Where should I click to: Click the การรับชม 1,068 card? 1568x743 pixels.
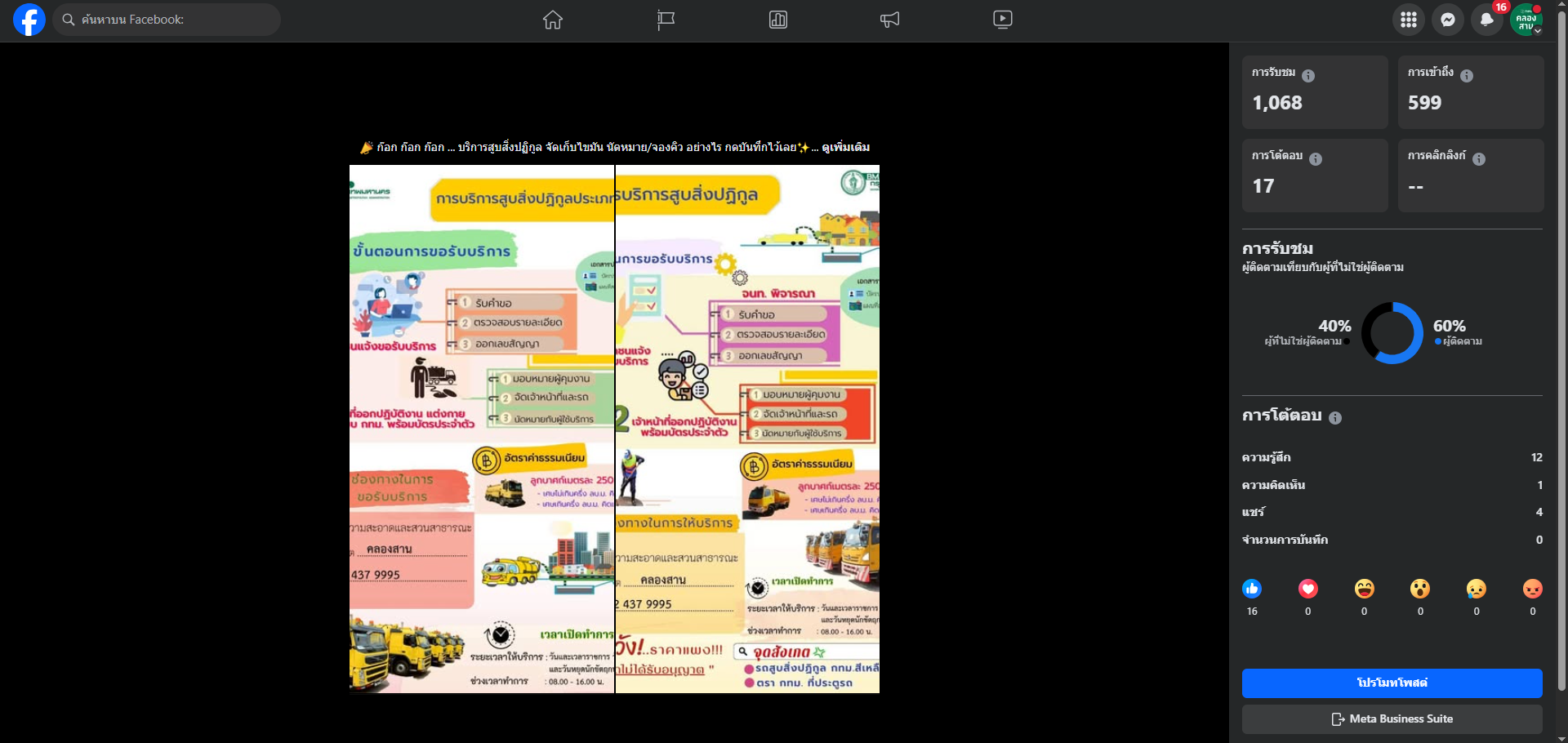tap(1315, 92)
